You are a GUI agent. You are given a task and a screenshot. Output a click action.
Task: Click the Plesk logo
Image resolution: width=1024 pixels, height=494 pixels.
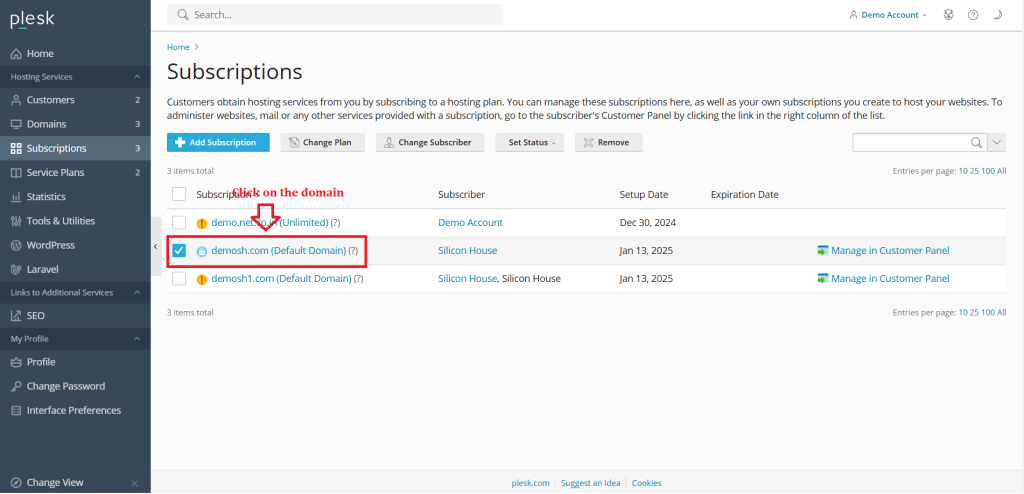32,20
